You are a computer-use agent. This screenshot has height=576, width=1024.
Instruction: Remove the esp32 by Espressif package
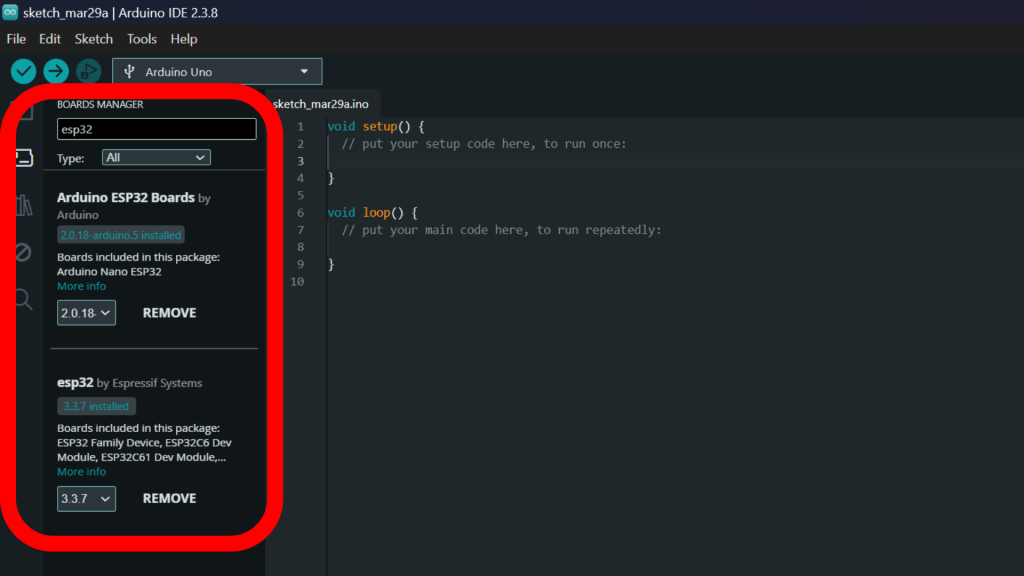click(x=169, y=498)
